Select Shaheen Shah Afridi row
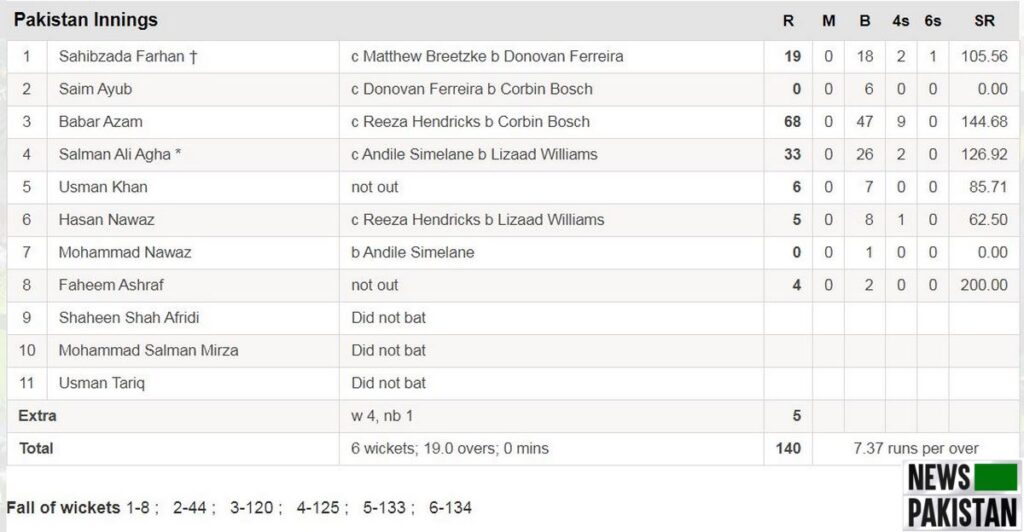Viewport: 1024px width, 532px height. pyautogui.click(x=129, y=317)
